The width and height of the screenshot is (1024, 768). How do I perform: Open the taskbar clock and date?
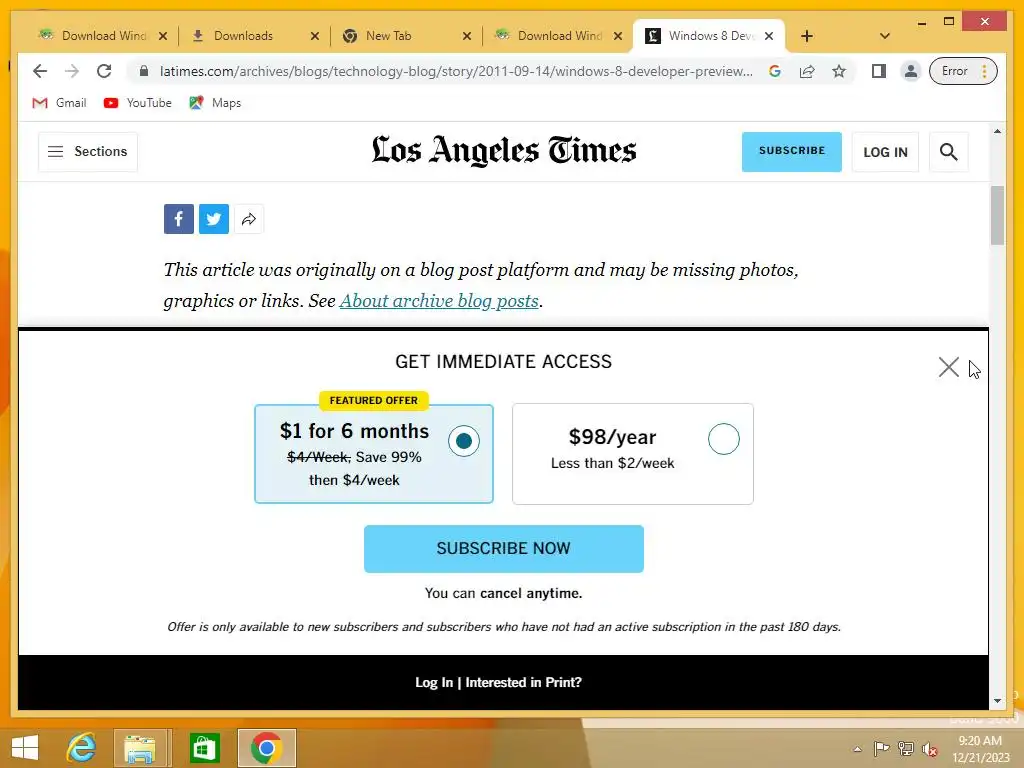coord(980,749)
